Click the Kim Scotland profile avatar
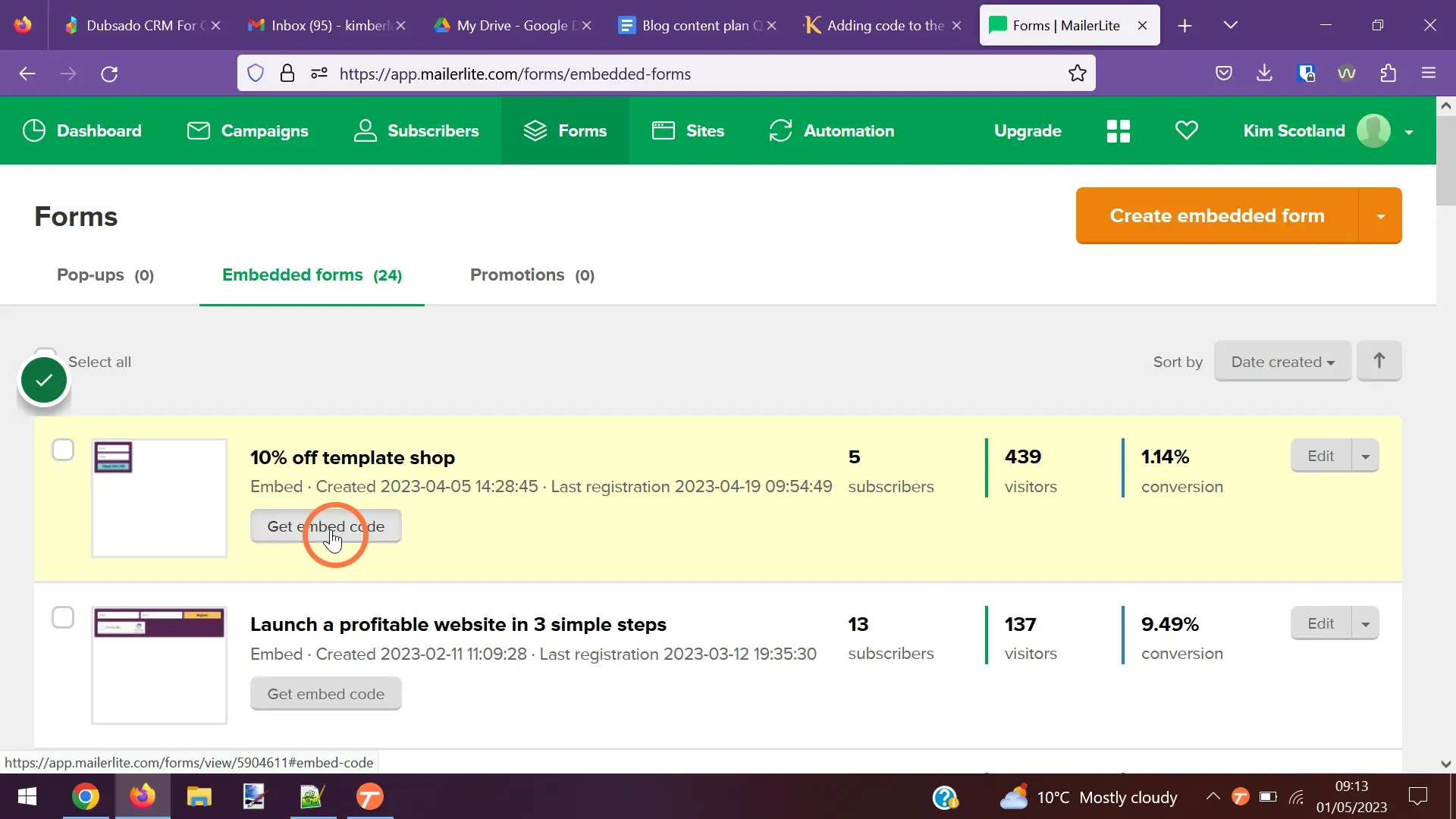This screenshot has height=819, width=1456. tap(1373, 131)
